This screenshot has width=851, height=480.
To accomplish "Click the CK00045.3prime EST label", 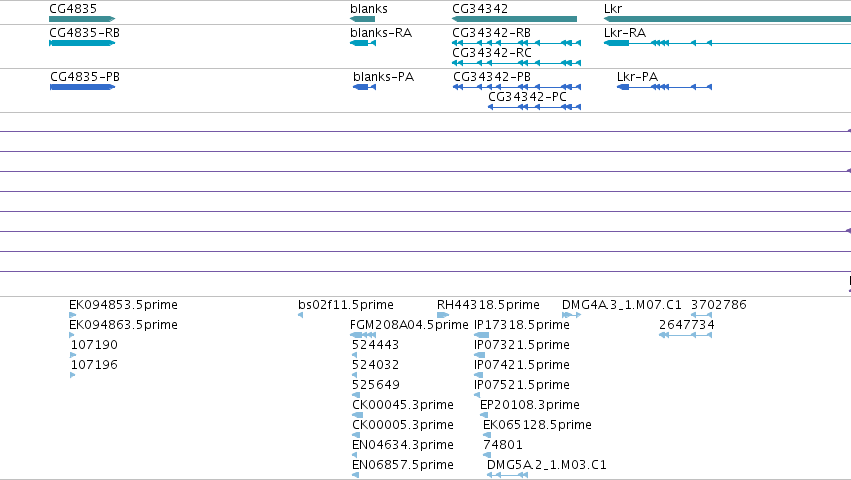I will pyautogui.click(x=403, y=405).
